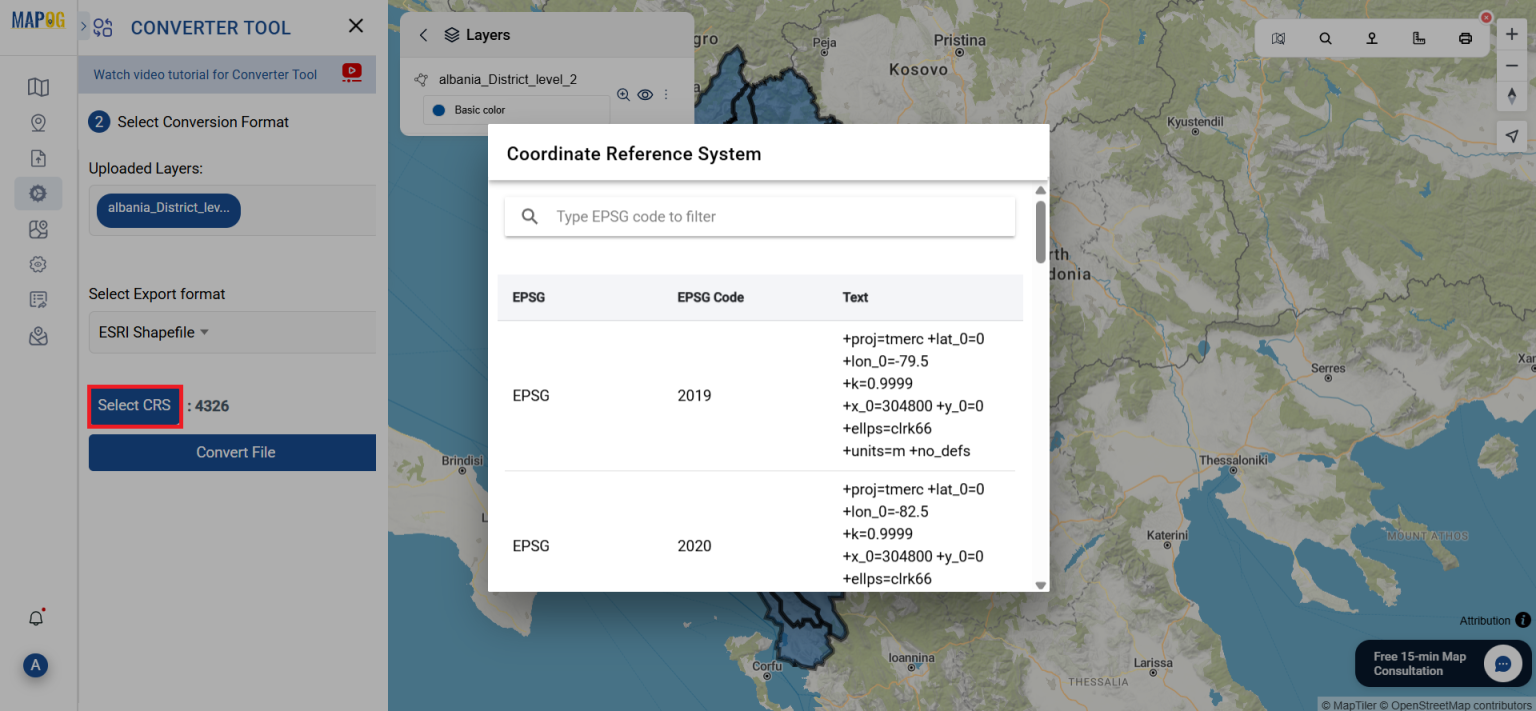Click the notification bell at bottom left
1536x711 pixels.
tap(35, 617)
